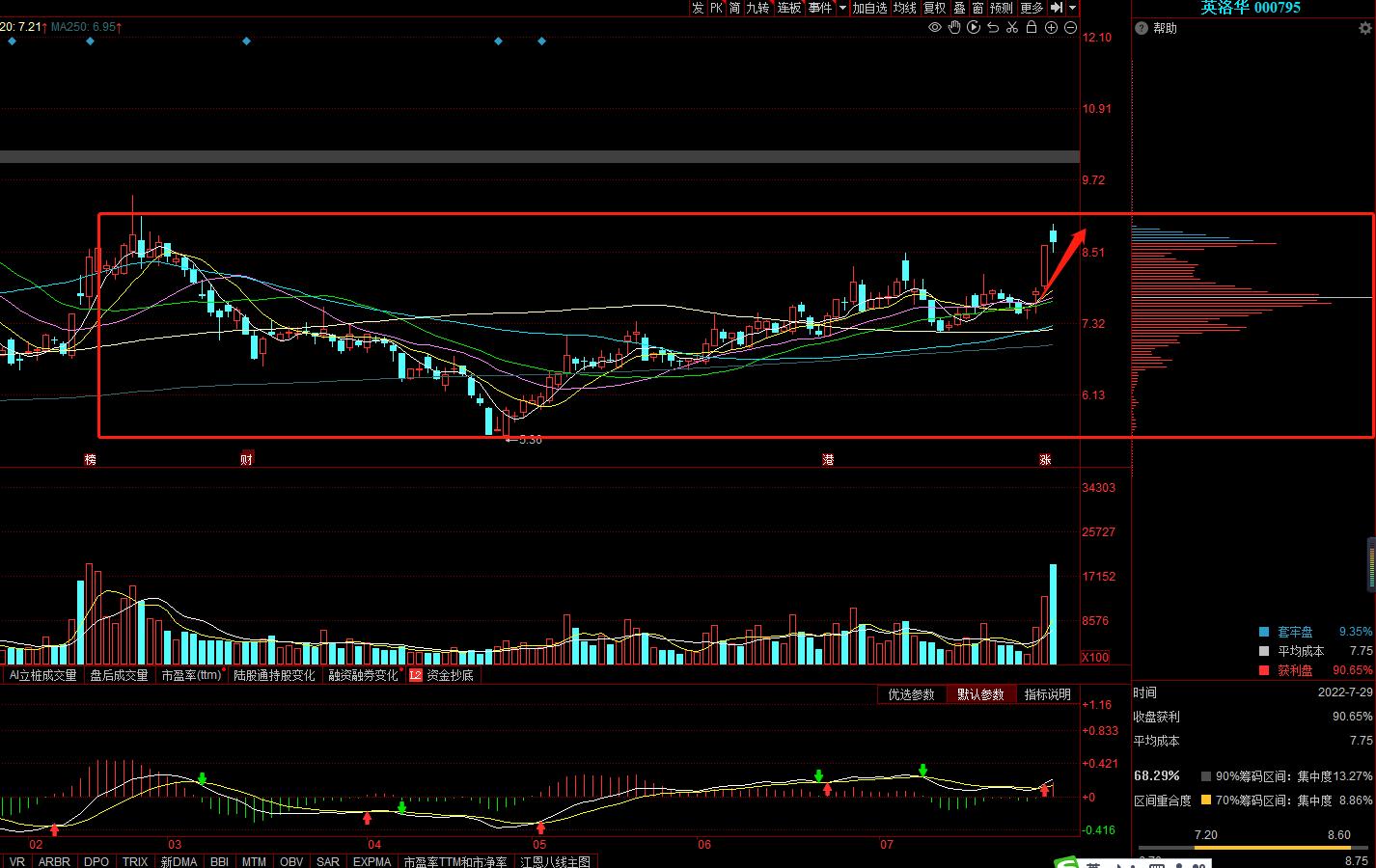Viewport: 1376px width, 868px height.
Task: Zoom out with the minus circle icon
Action: tap(1070, 28)
